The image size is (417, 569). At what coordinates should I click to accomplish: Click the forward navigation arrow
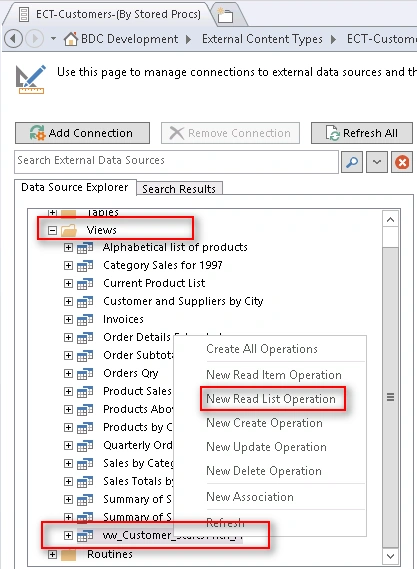(35, 38)
